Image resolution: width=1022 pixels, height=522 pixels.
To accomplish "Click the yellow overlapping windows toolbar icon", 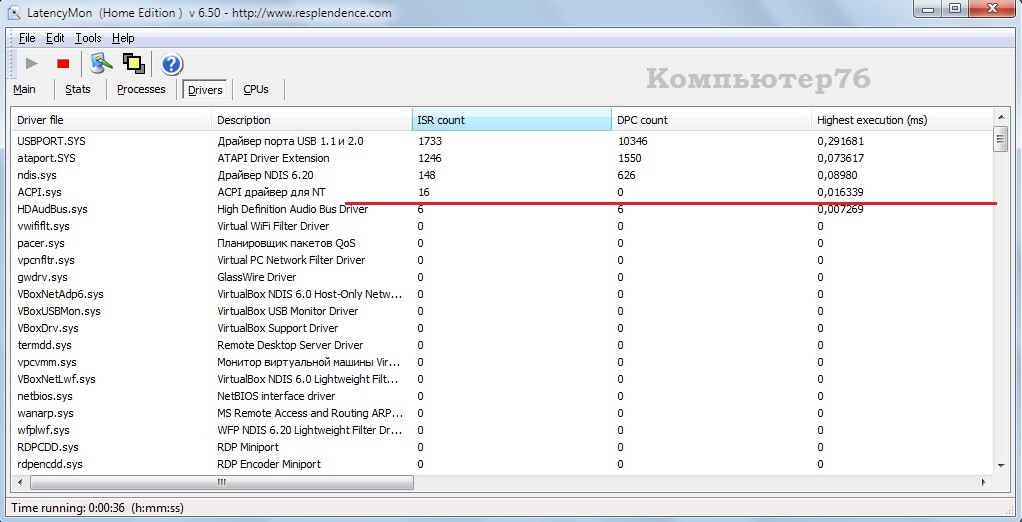I will (133, 63).
